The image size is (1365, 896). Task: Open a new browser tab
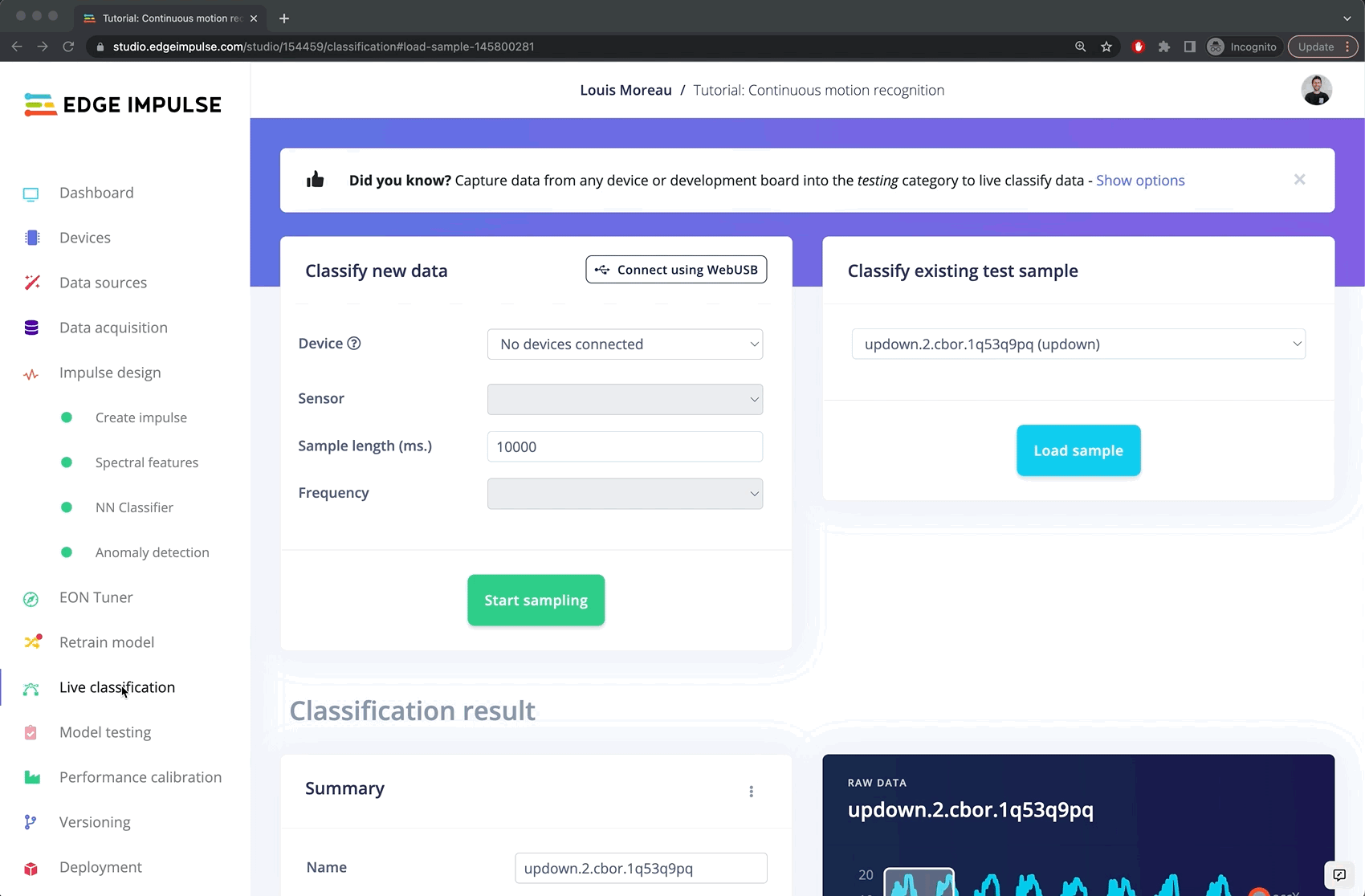point(284,18)
